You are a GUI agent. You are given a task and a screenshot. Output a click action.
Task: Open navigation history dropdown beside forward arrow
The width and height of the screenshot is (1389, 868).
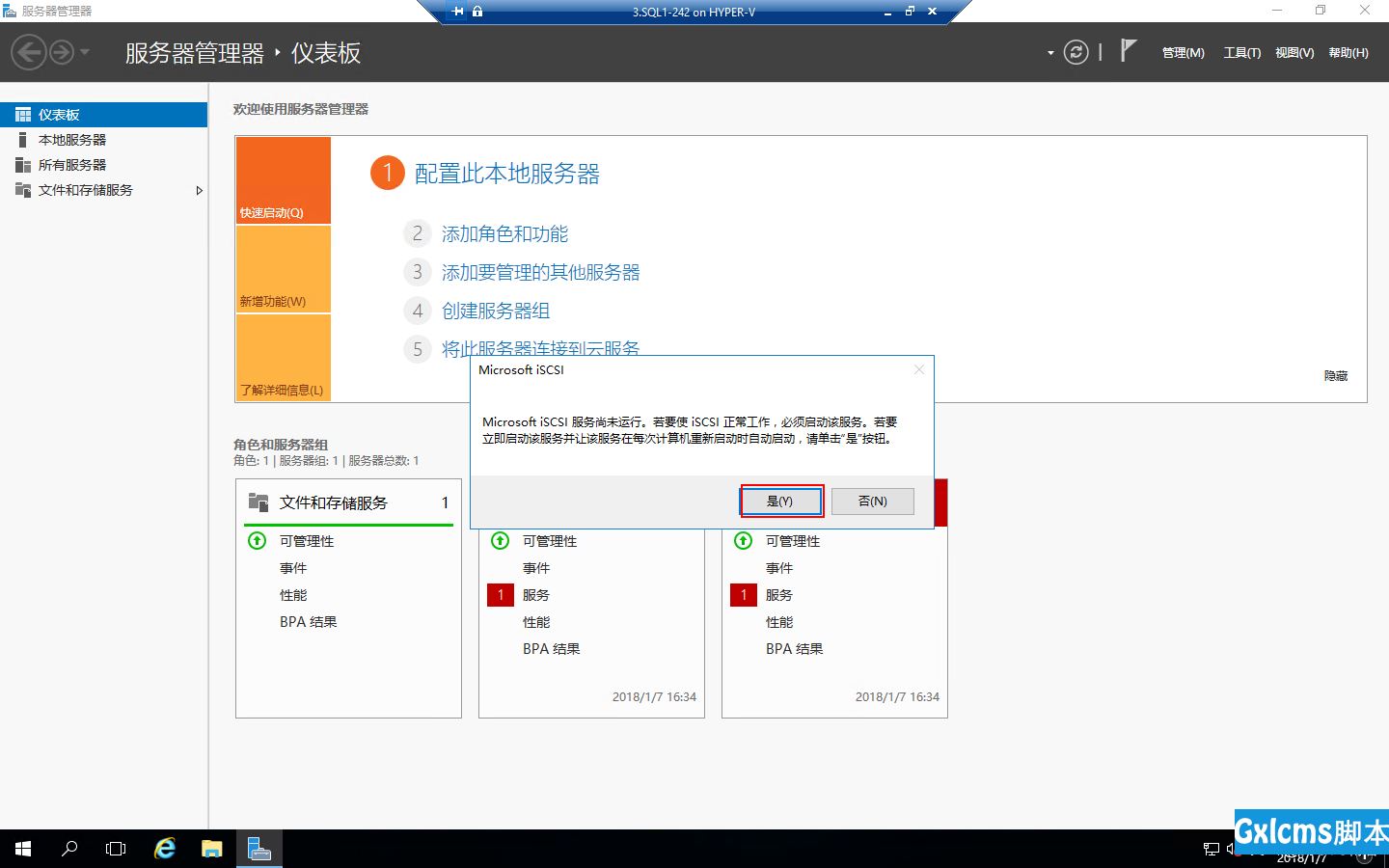pyautogui.click(x=85, y=52)
